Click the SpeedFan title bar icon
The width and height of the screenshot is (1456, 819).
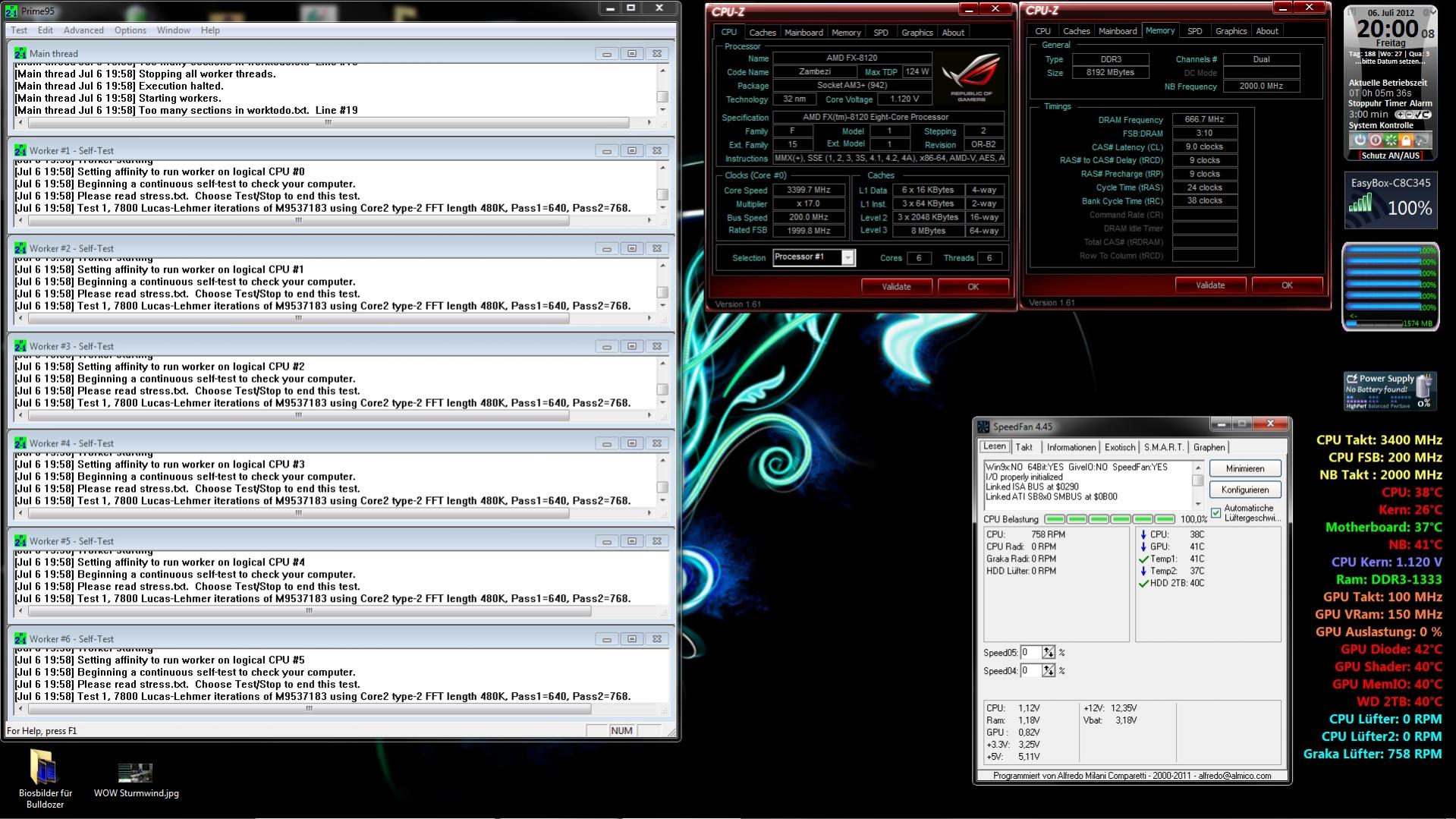coord(983,427)
